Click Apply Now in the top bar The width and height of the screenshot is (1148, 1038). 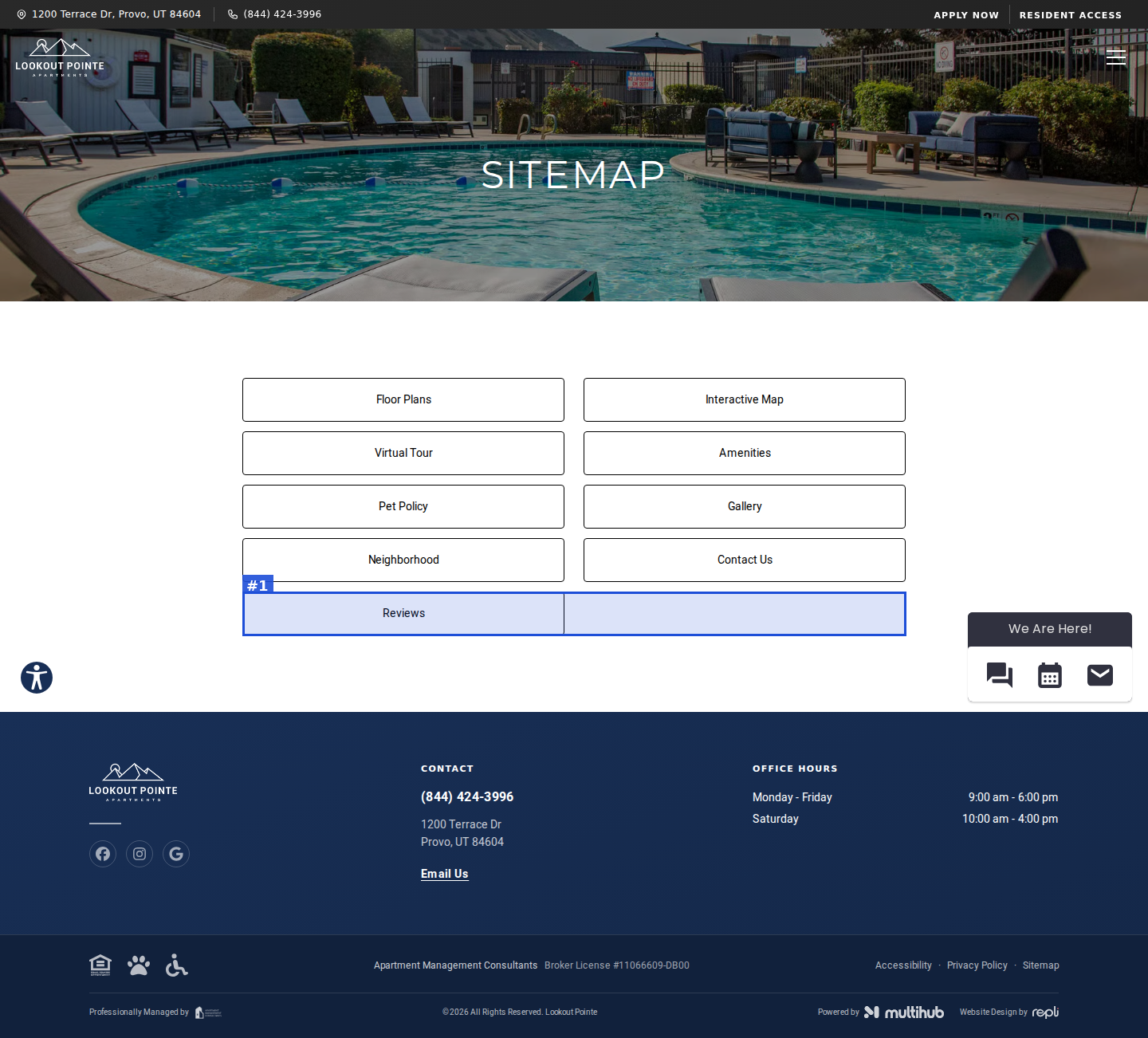click(x=966, y=15)
